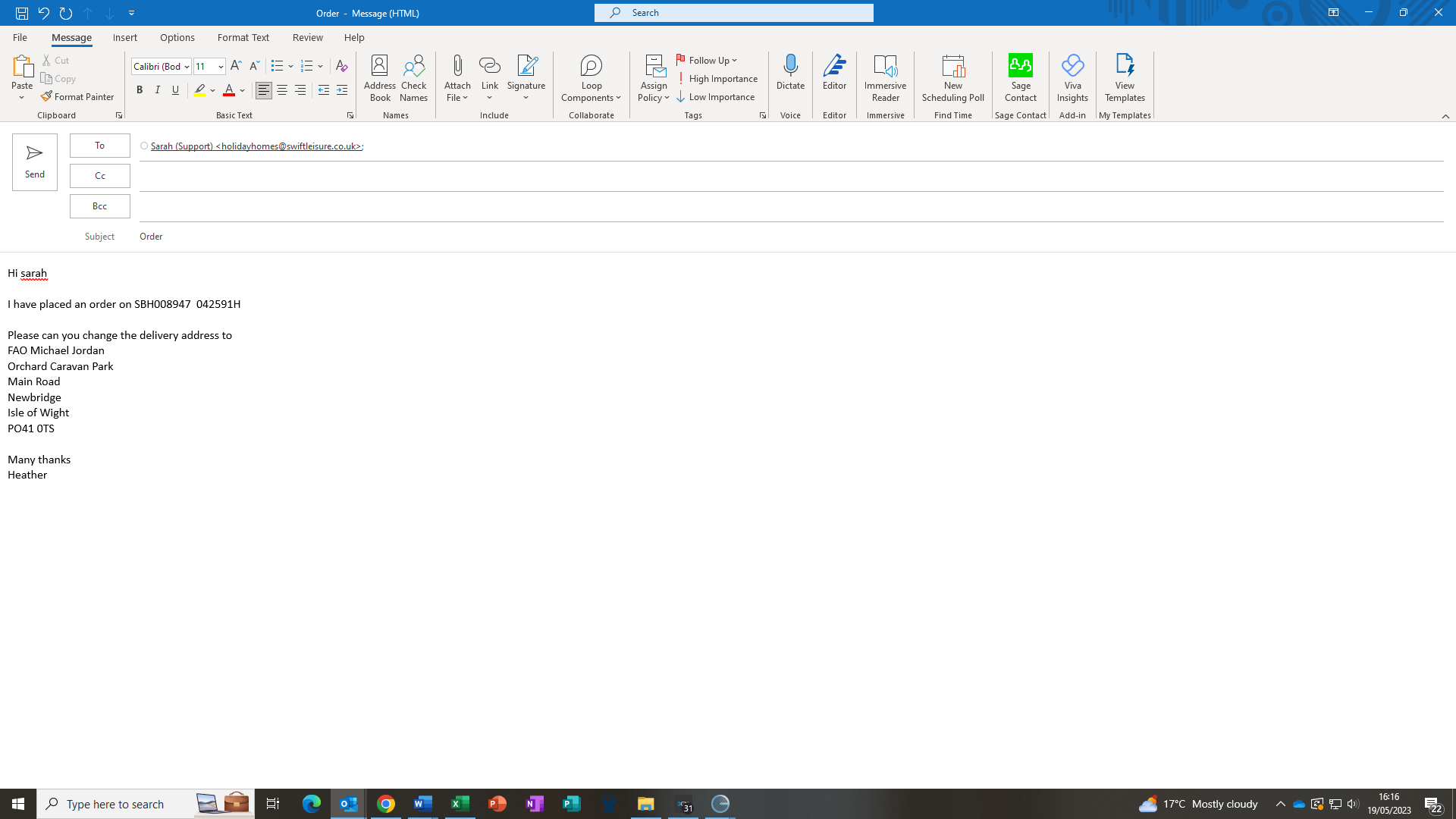1456x819 pixels.
Task: Toggle italic text formatting
Action: [x=158, y=90]
